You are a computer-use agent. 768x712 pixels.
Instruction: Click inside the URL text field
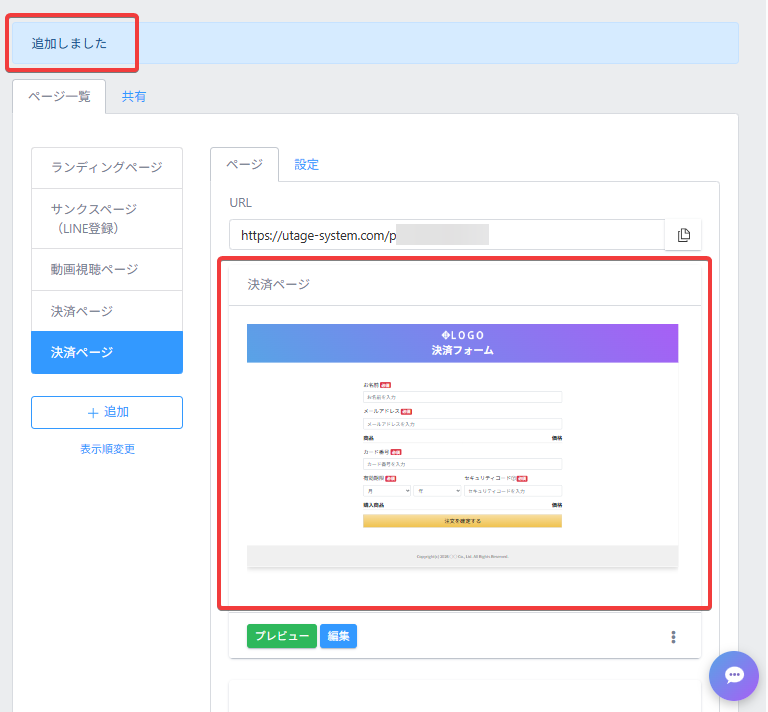(446, 235)
